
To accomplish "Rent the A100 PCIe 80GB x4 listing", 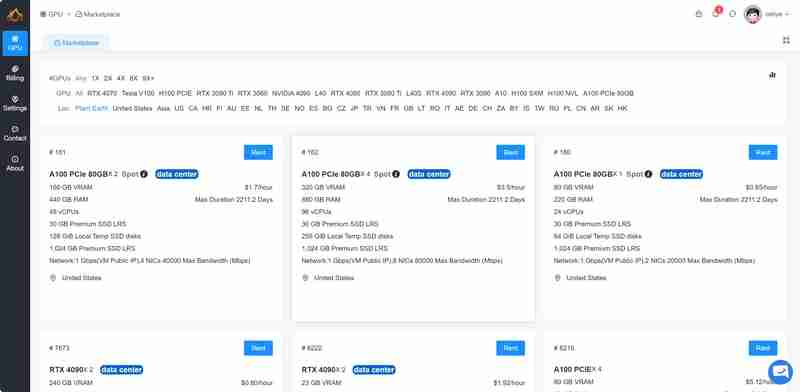I will [x=510, y=152].
